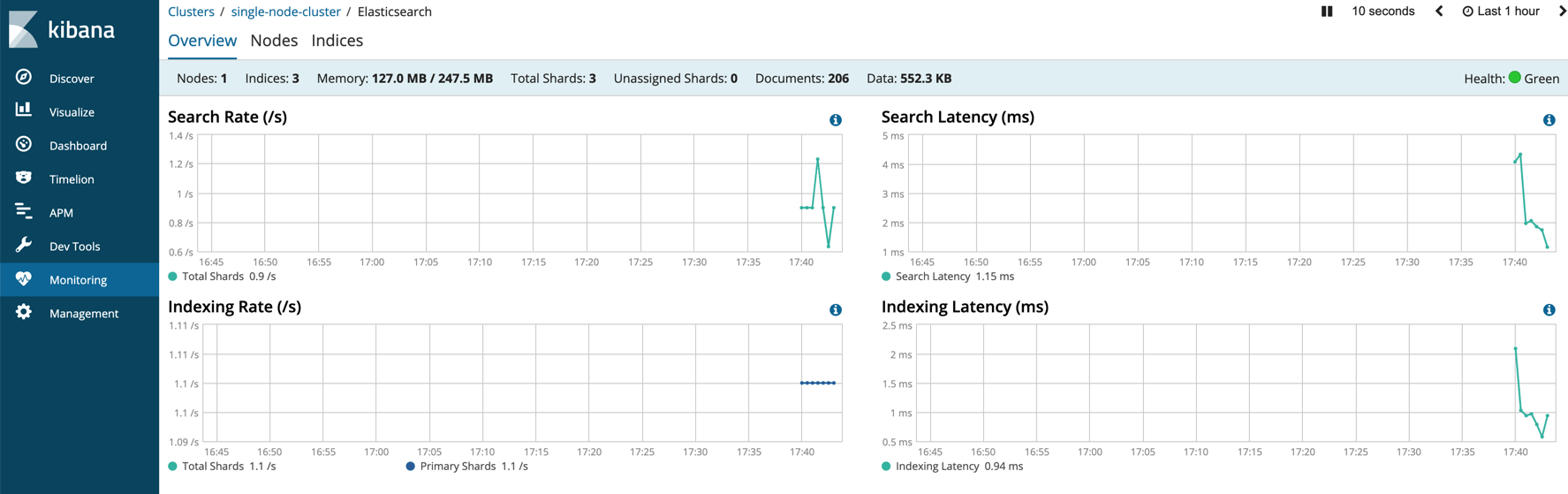Toggle Total Shards series in Indexing Rate legend
The width and height of the screenshot is (1568, 494).
coord(222,467)
